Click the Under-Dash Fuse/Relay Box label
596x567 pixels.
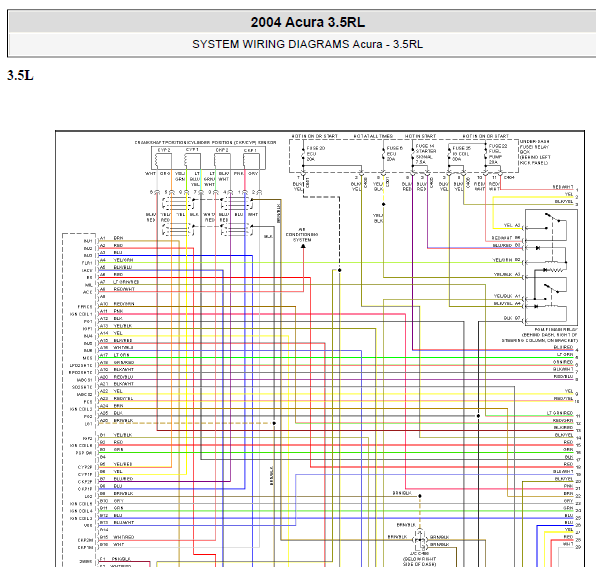click(x=535, y=152)
